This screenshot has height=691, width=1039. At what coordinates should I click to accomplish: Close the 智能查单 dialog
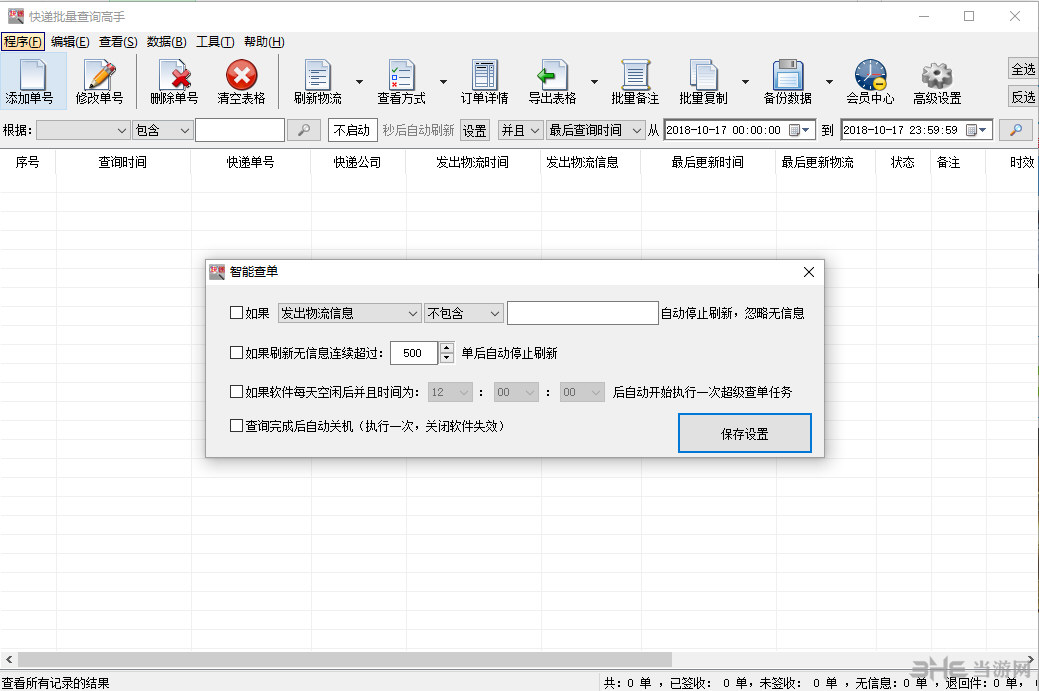808,272
